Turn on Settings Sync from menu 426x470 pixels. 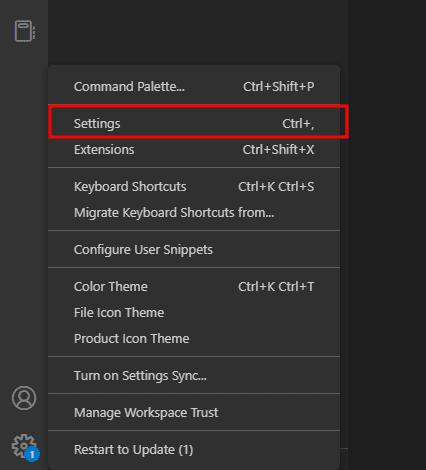194,376
